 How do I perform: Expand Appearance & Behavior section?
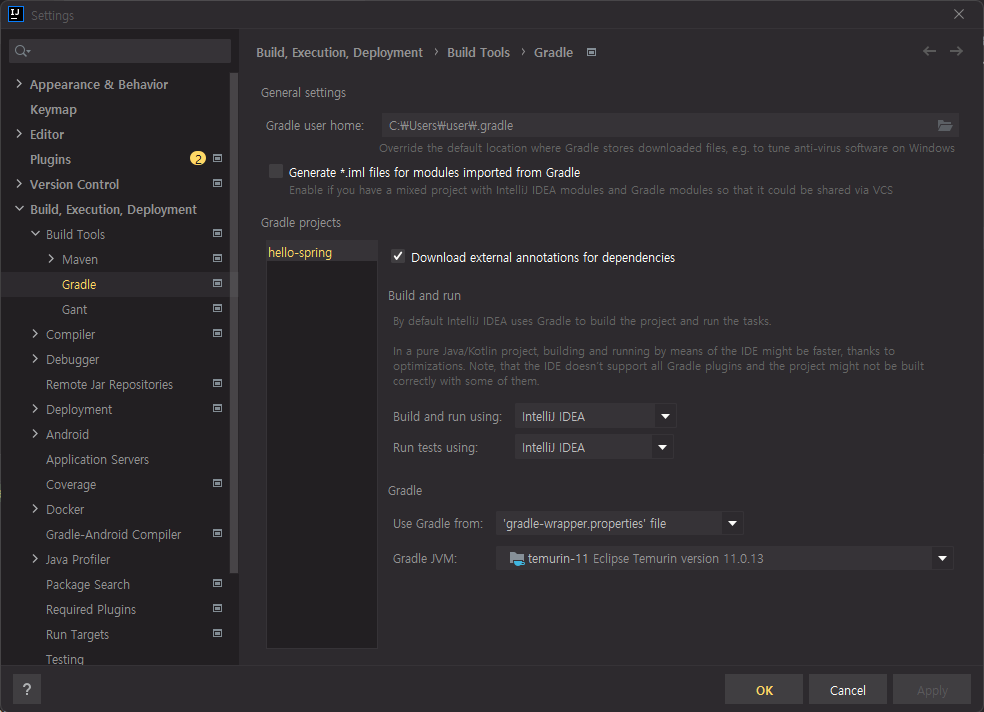19,83
